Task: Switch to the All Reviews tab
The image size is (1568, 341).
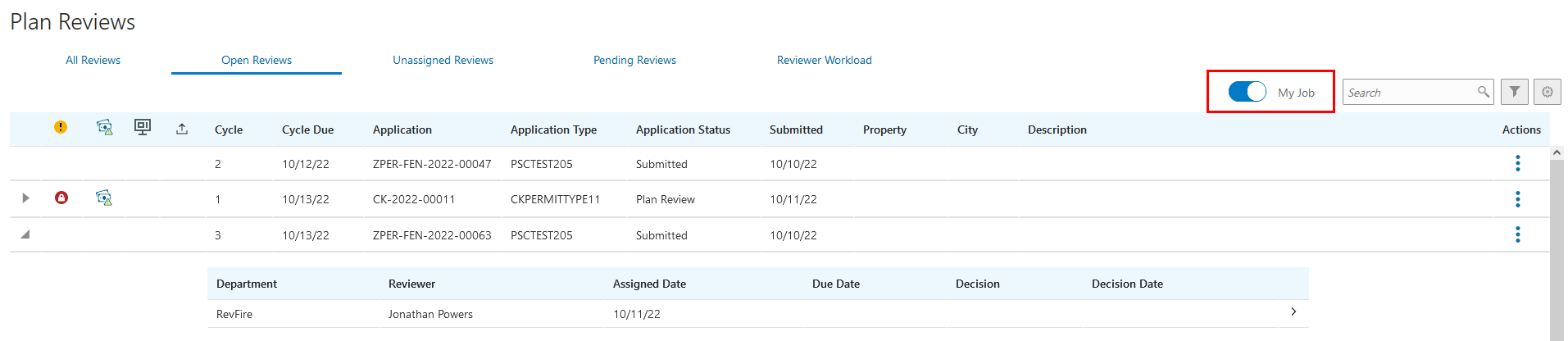Action: pos(93,60)
